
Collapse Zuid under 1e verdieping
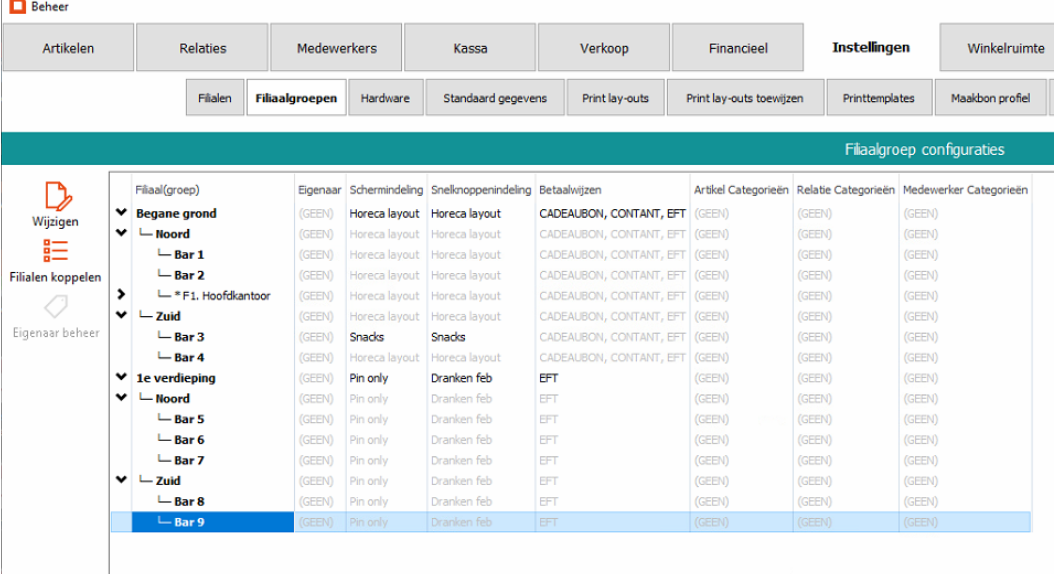tap(121, 480)
